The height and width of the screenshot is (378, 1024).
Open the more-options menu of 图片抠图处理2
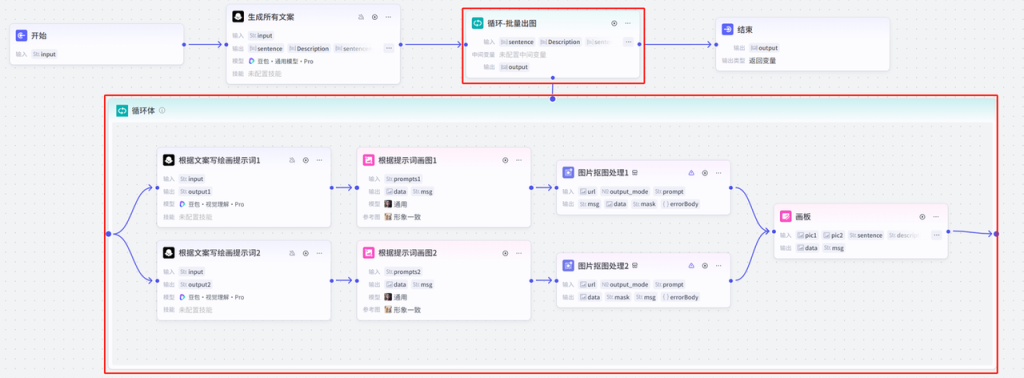718,266
